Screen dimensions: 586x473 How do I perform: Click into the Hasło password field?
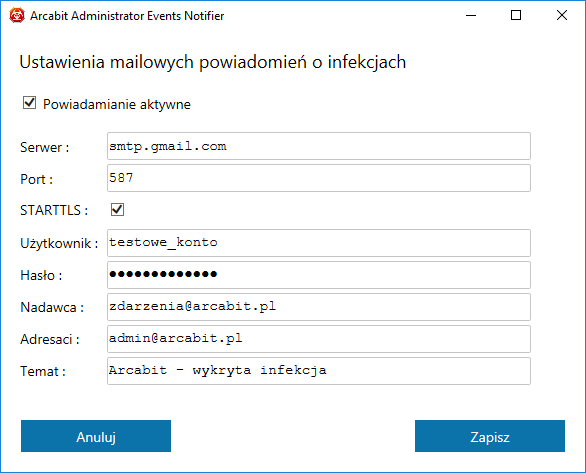click(x=319, y=275)
